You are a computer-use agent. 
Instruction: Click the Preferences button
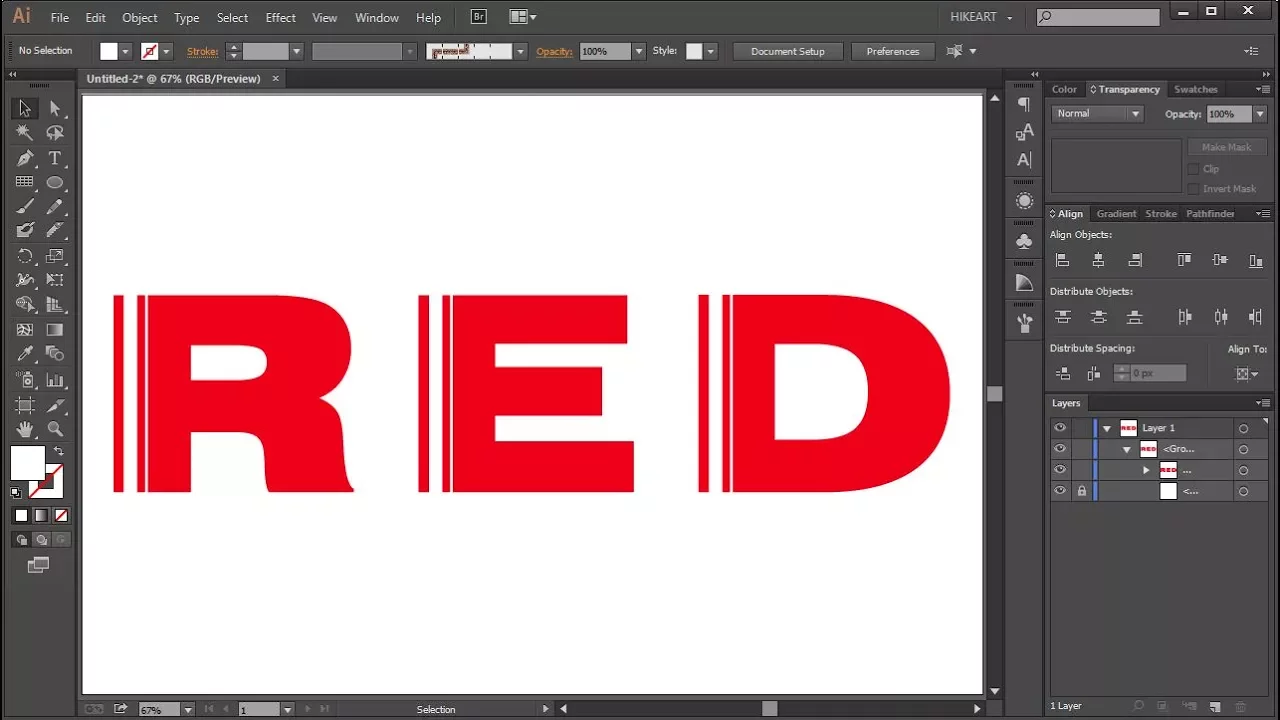[x=893, y=51]
